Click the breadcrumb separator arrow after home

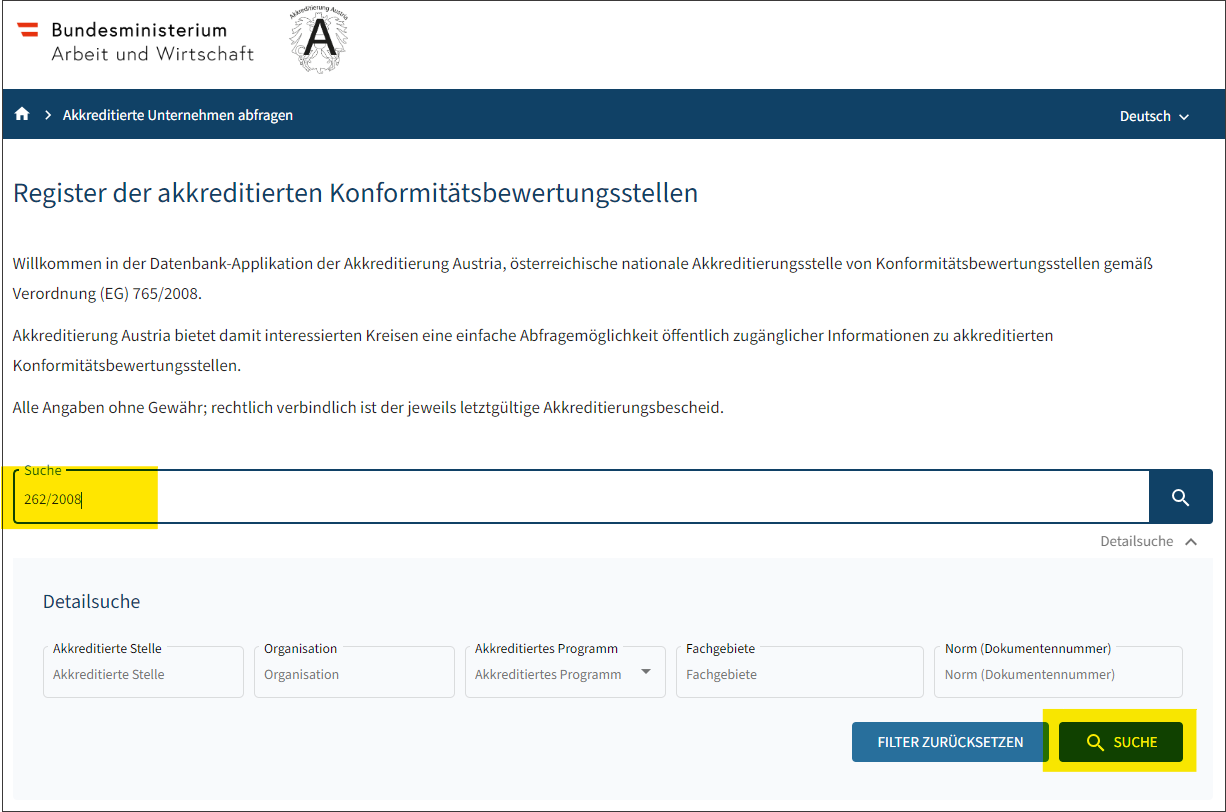[x=47, y=115]
